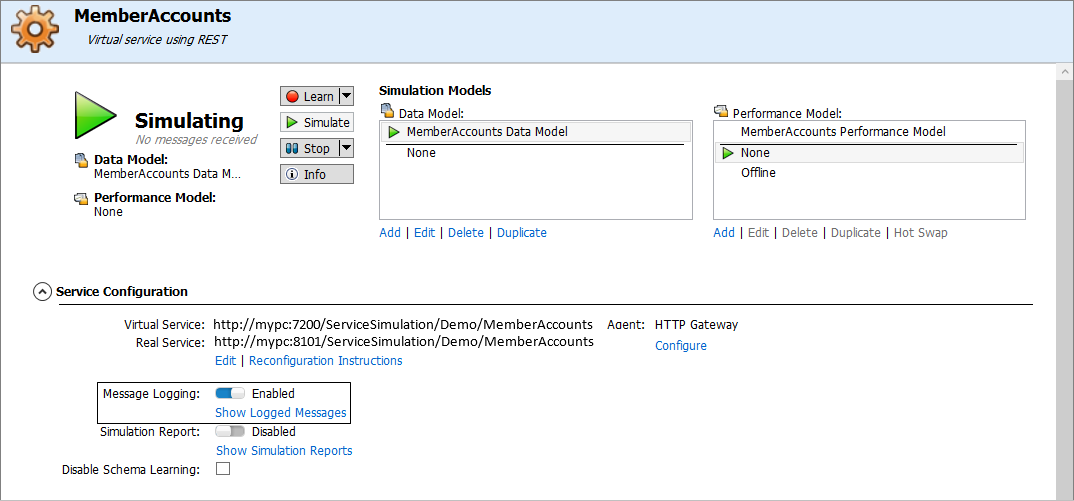Viewport: 1074px width, 501px height.
Task: Select MemberAccounts Performance Model in list
Action: point(842,132)
